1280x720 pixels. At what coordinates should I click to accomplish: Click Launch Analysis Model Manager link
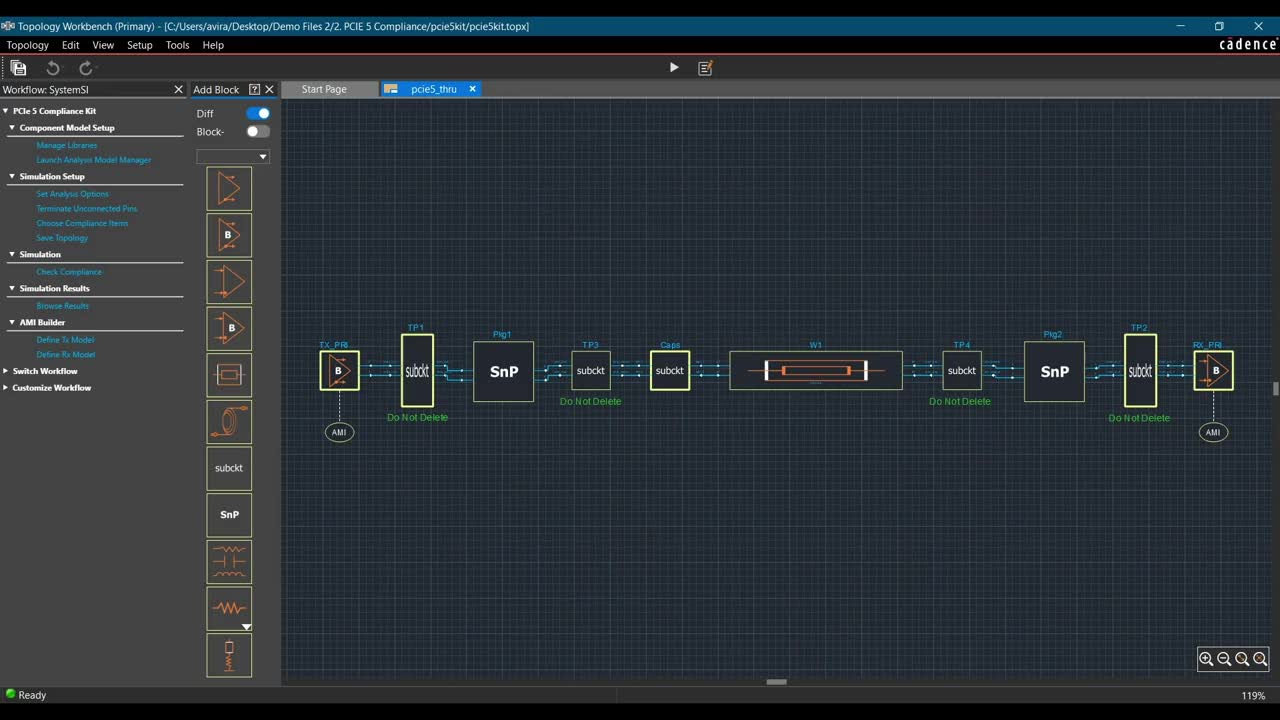(x=94, y=160)
